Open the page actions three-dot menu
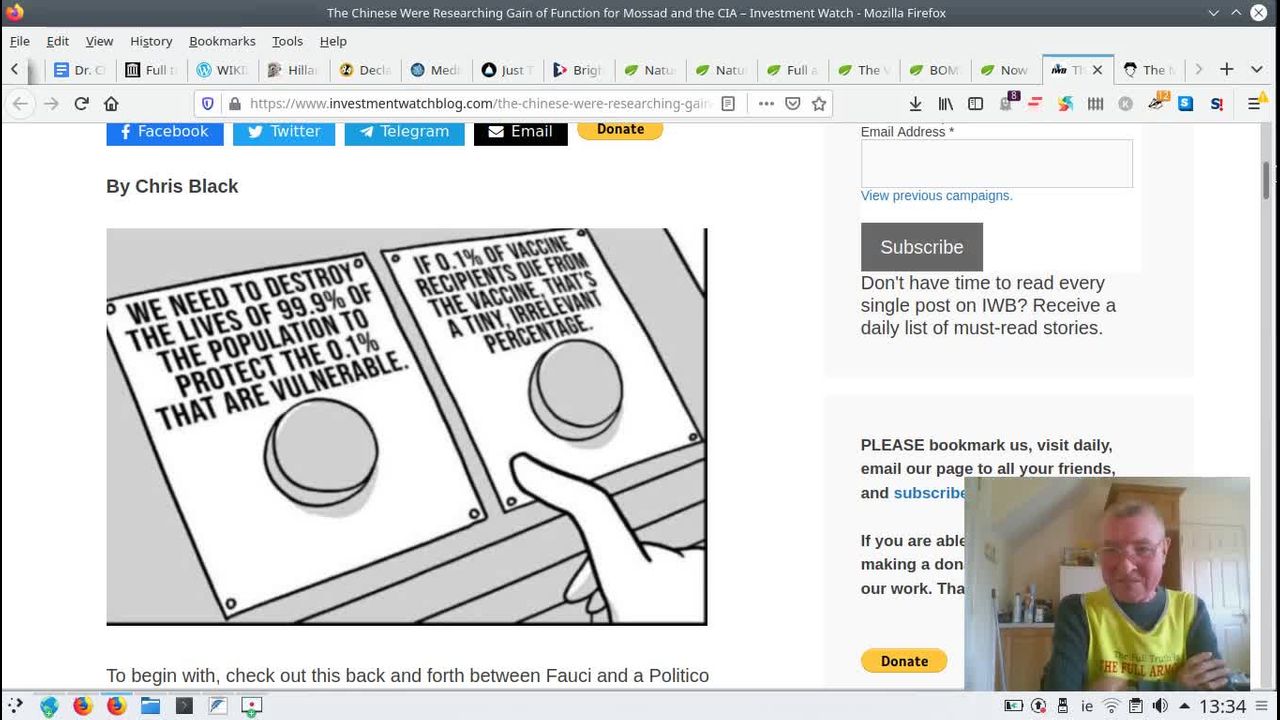 [x=765, y=104]
